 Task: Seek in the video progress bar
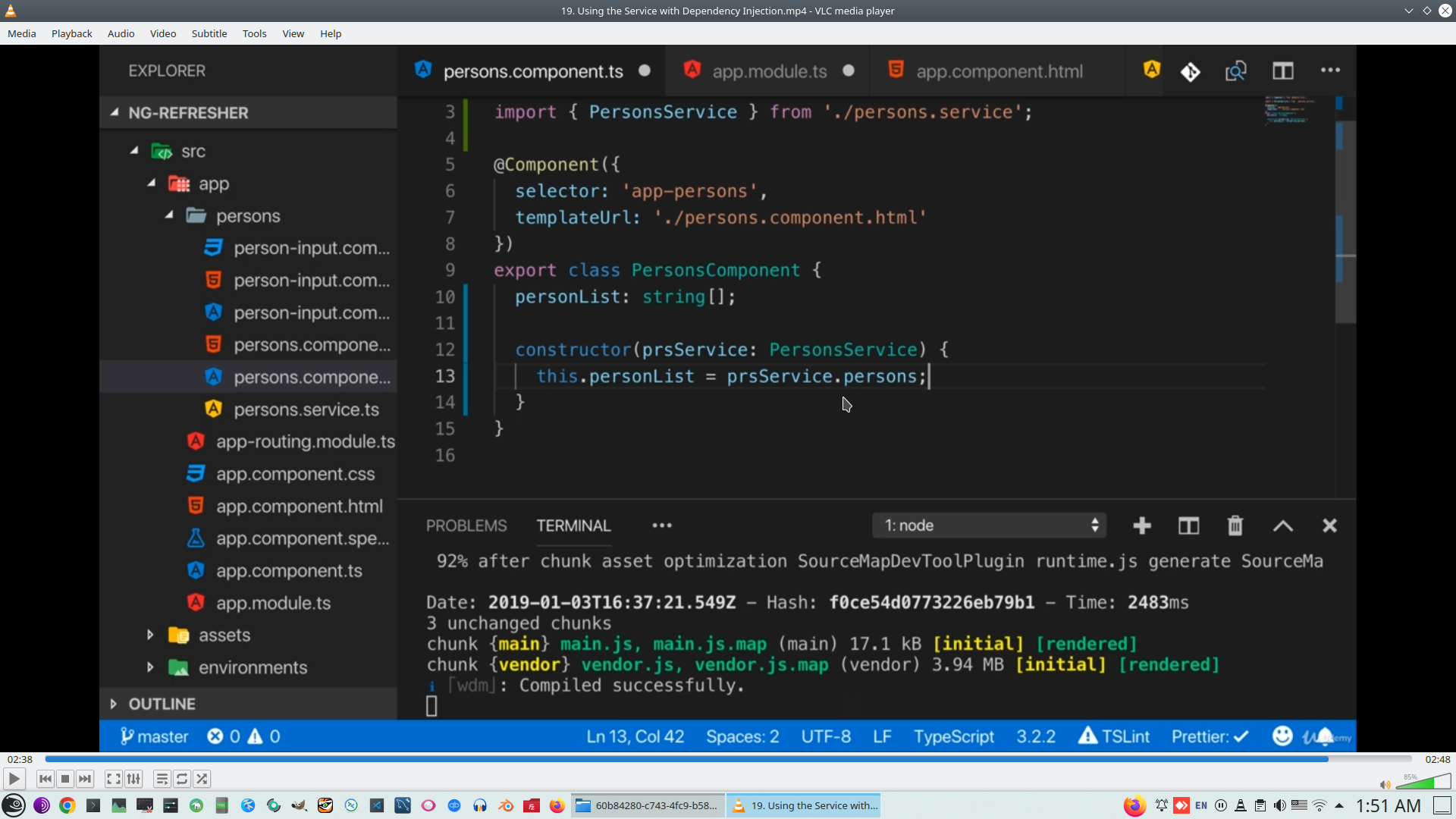[x=728, y=759]
